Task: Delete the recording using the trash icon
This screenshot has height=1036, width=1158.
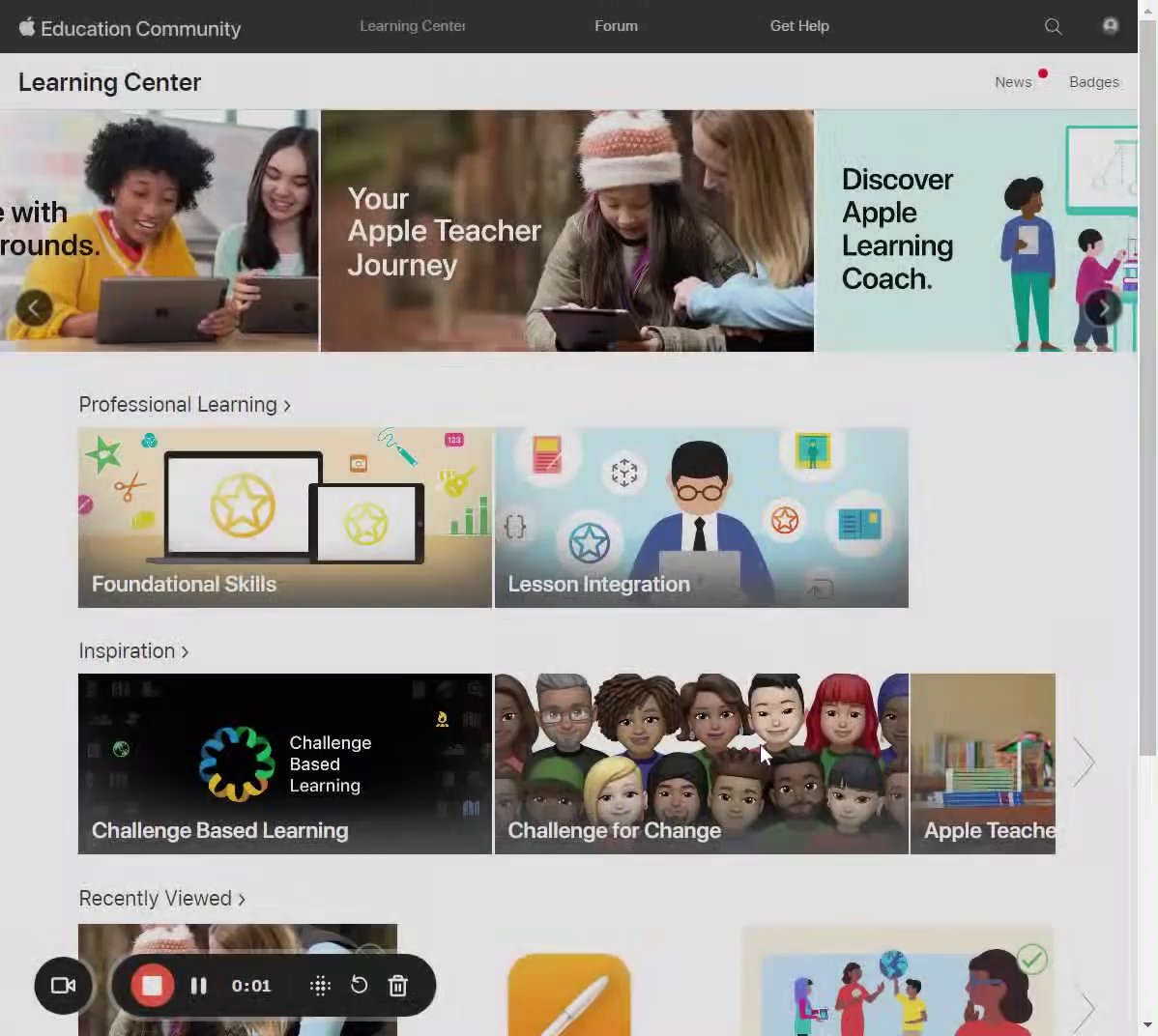Action: click(398, 985)
